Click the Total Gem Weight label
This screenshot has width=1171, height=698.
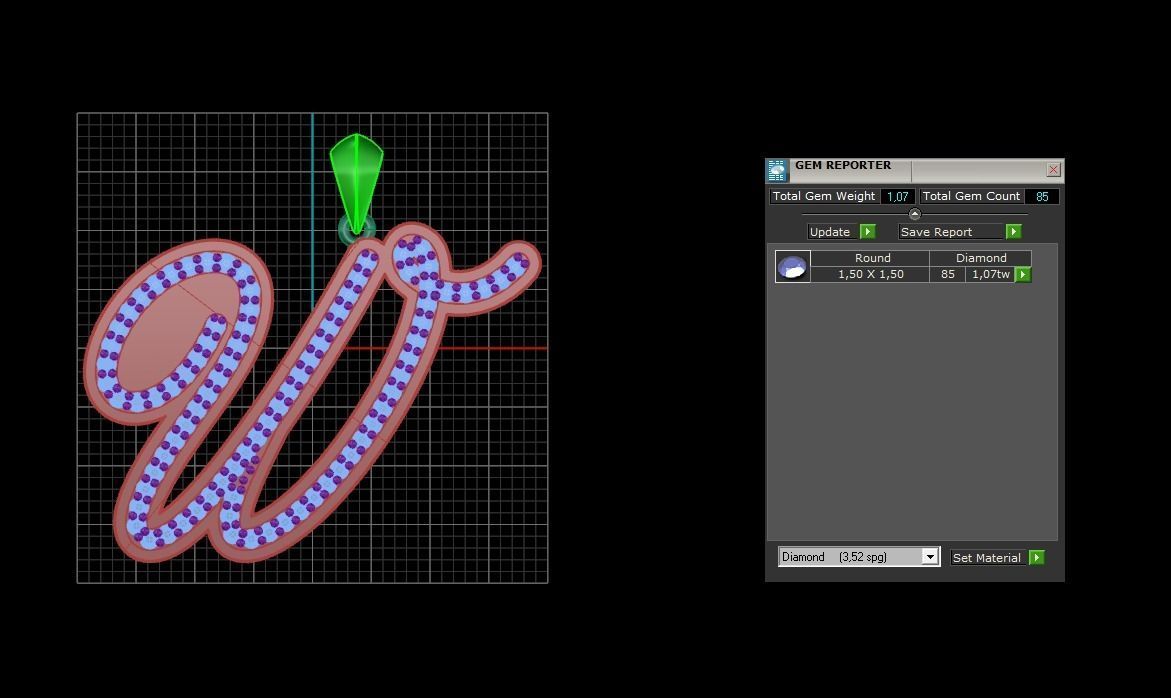824,196
